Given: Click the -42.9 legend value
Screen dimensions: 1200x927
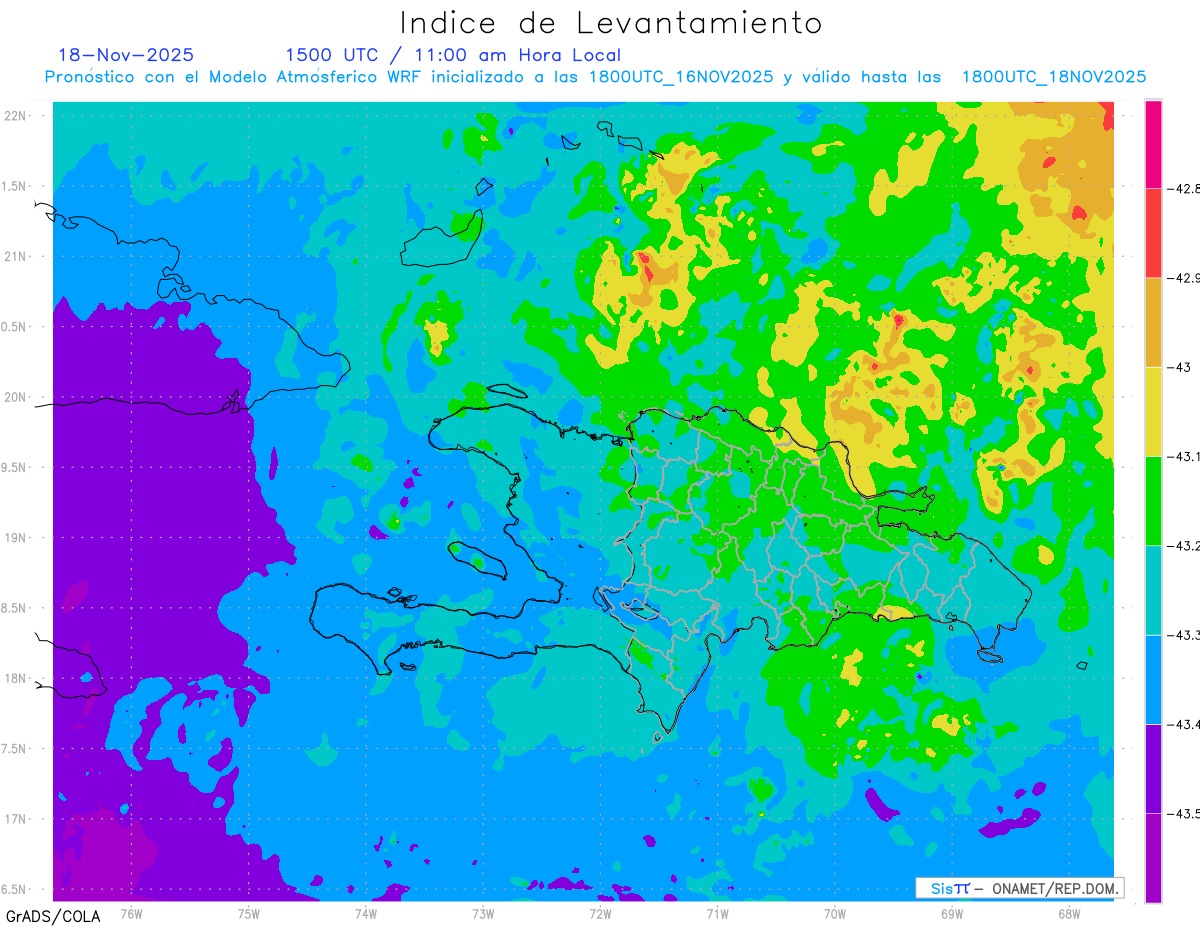Looking at the screenshot, I should tap(1185, 277).
